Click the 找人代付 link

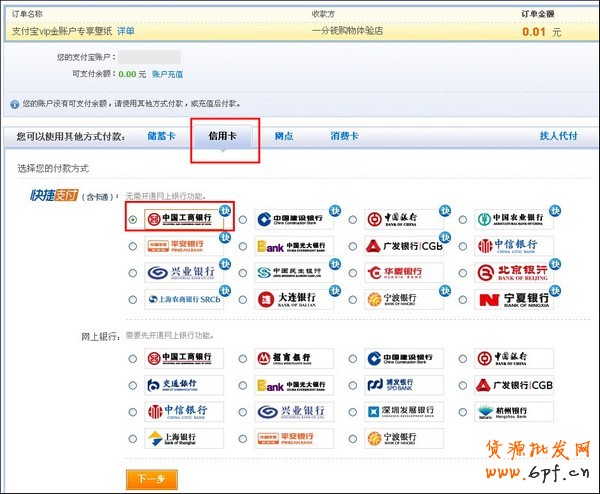(x=558, y=135)
